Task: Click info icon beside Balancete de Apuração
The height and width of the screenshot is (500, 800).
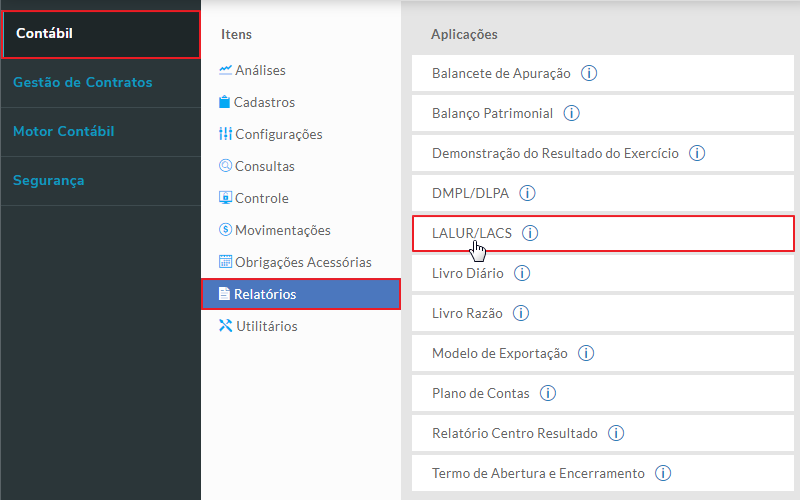Action: [589, 73]
